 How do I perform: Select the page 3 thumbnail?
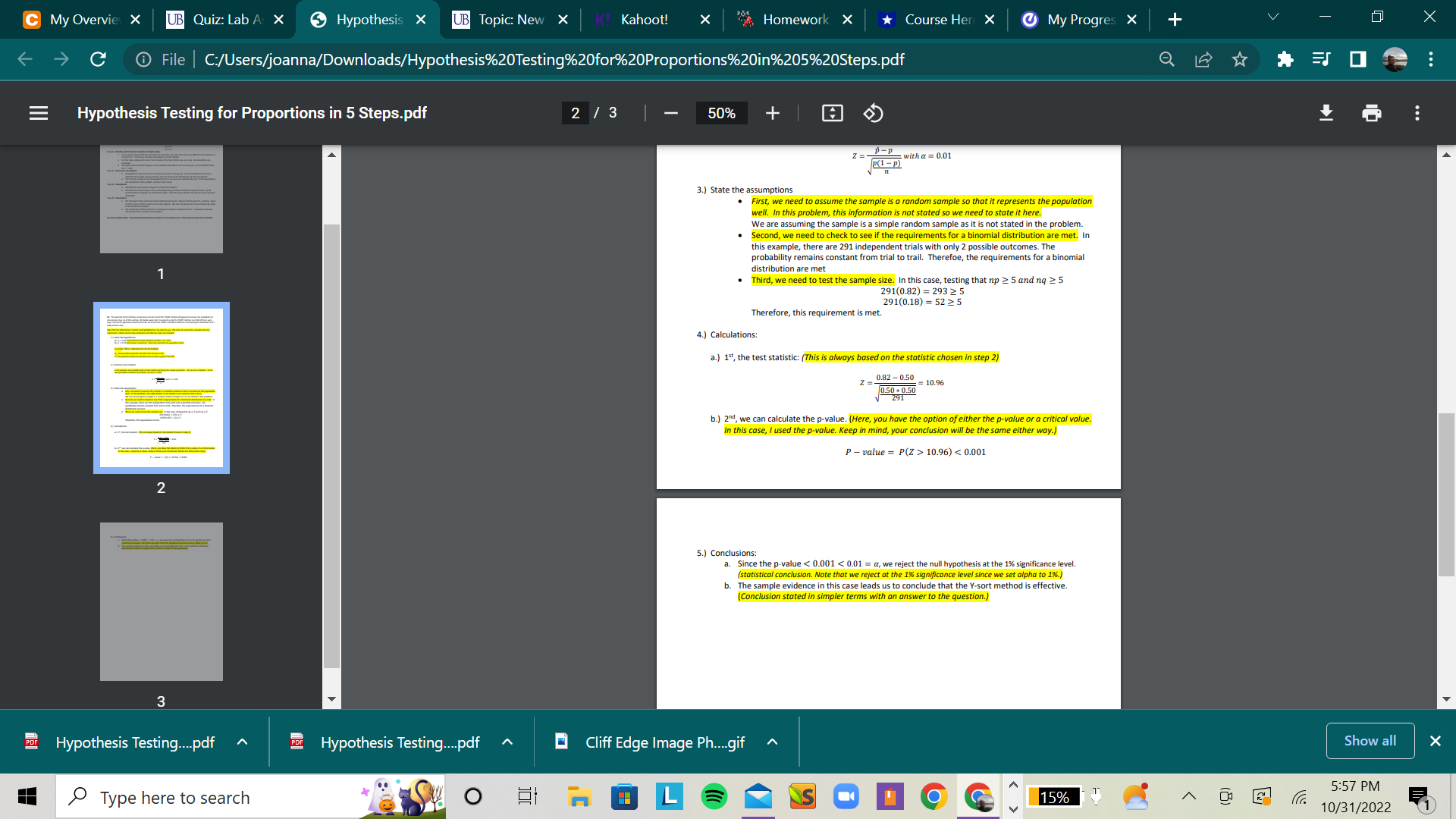pos(161,601)
